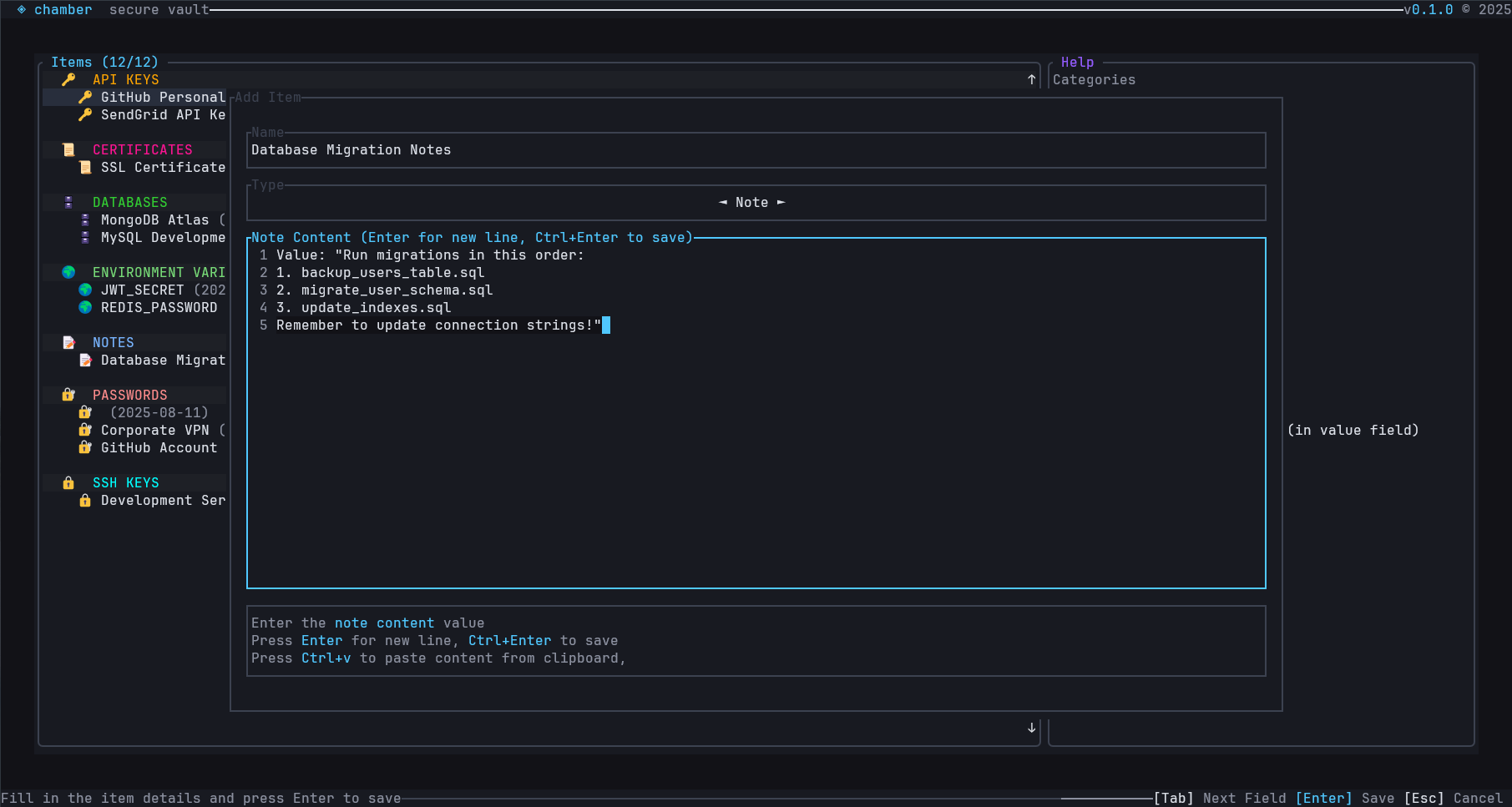Screen dimensions: 1512x807
Task: Click the globe icon next to REDIS_PASSWORD
Action: 85,308
